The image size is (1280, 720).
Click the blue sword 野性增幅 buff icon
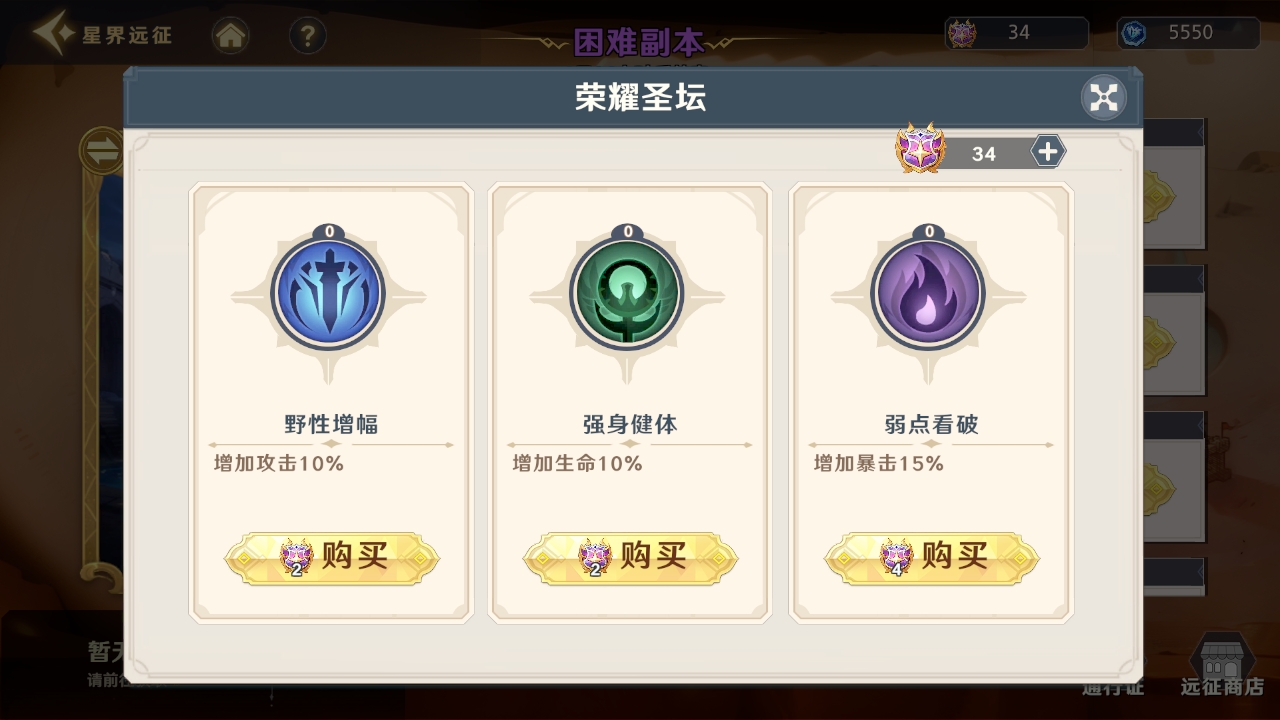point(328,294)
